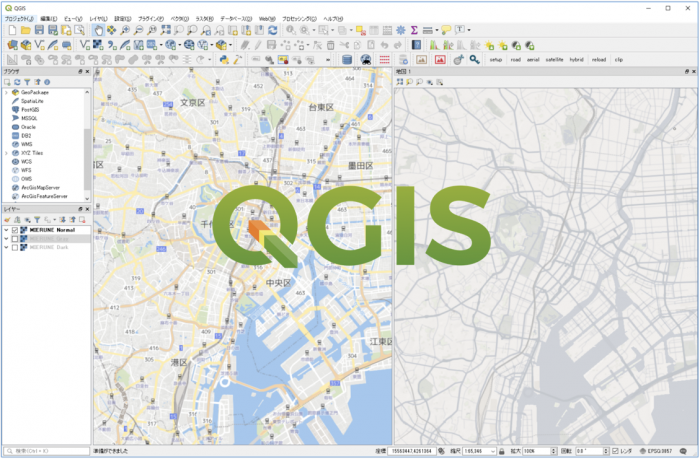Click the aerial toolbar button

(x=533, y=60)
